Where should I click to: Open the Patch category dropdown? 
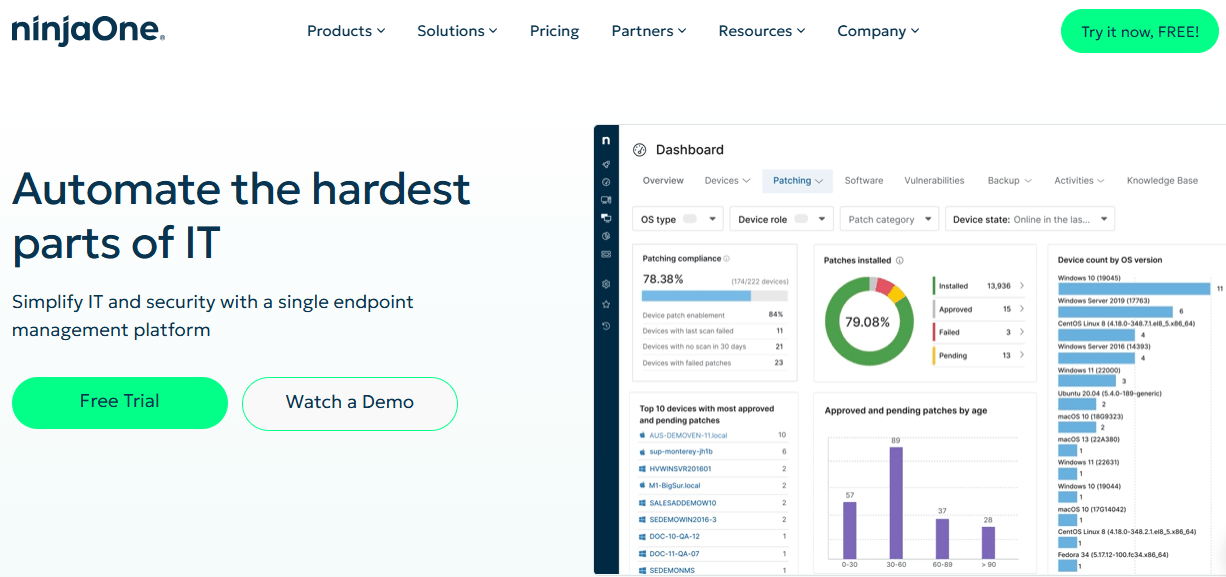coord(889,219)
